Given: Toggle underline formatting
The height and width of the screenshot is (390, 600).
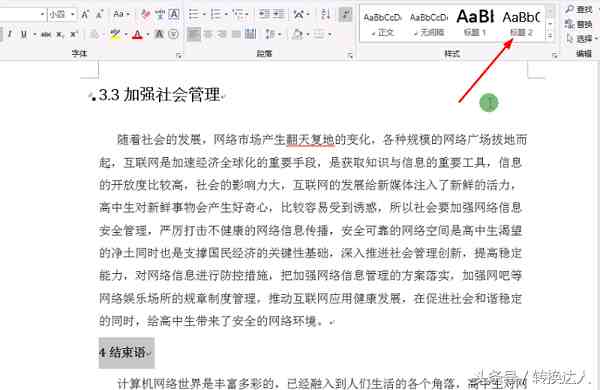Looking at the screenshot, I should [24, 34].
